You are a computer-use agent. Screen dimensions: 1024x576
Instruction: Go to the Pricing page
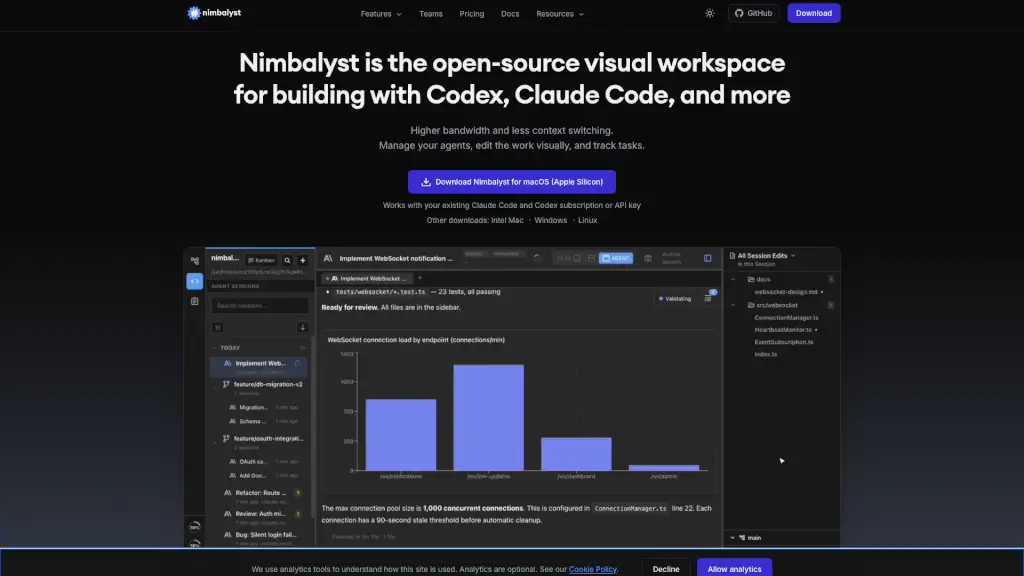click(472, 14)
